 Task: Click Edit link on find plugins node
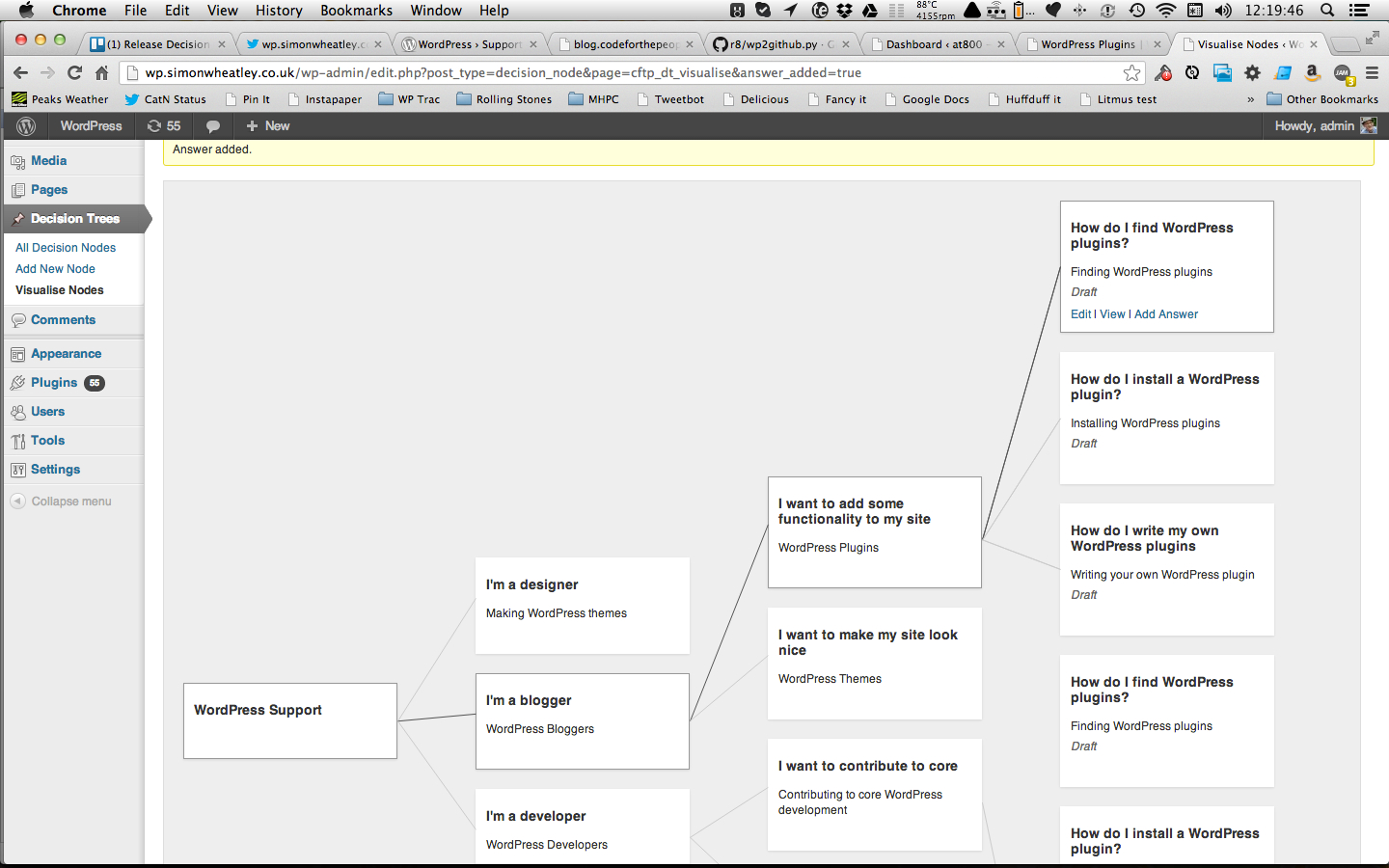(x=1080, y=314)
